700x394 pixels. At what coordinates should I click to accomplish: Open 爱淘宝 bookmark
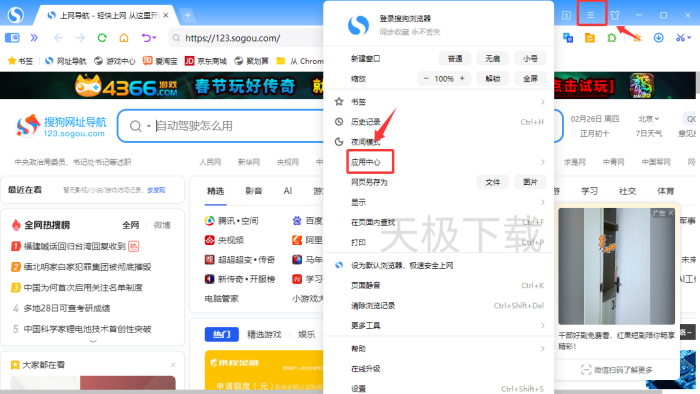[160, 61]
